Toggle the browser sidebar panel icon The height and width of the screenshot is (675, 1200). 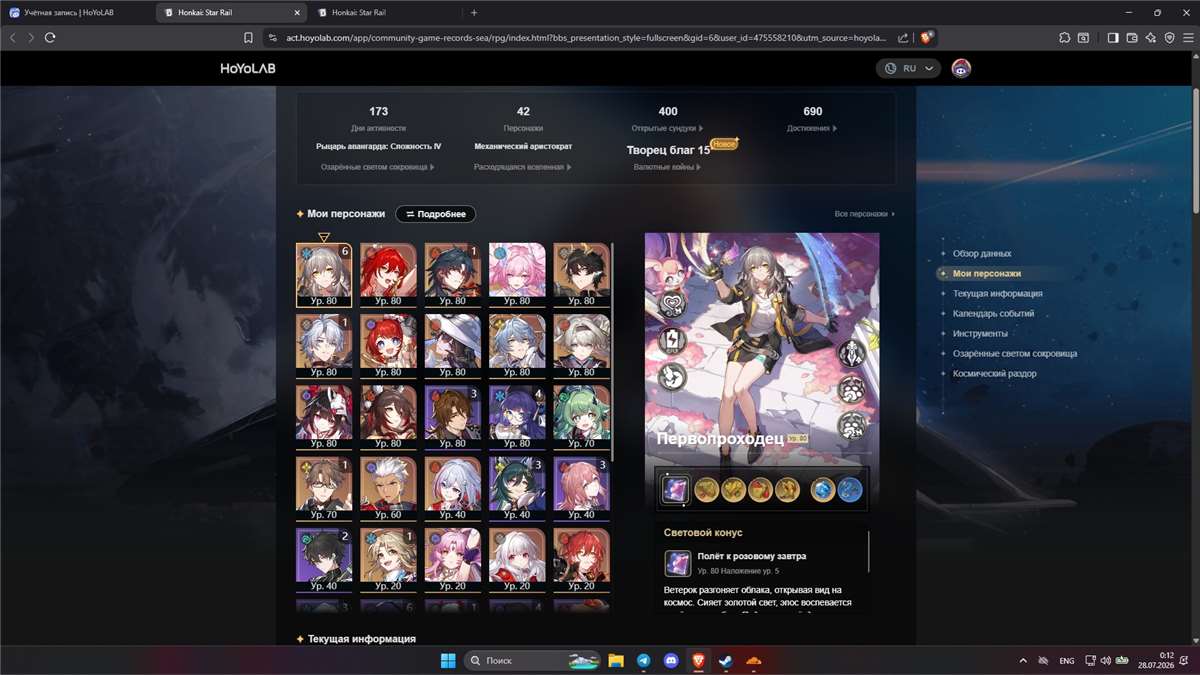(1112, 37)
